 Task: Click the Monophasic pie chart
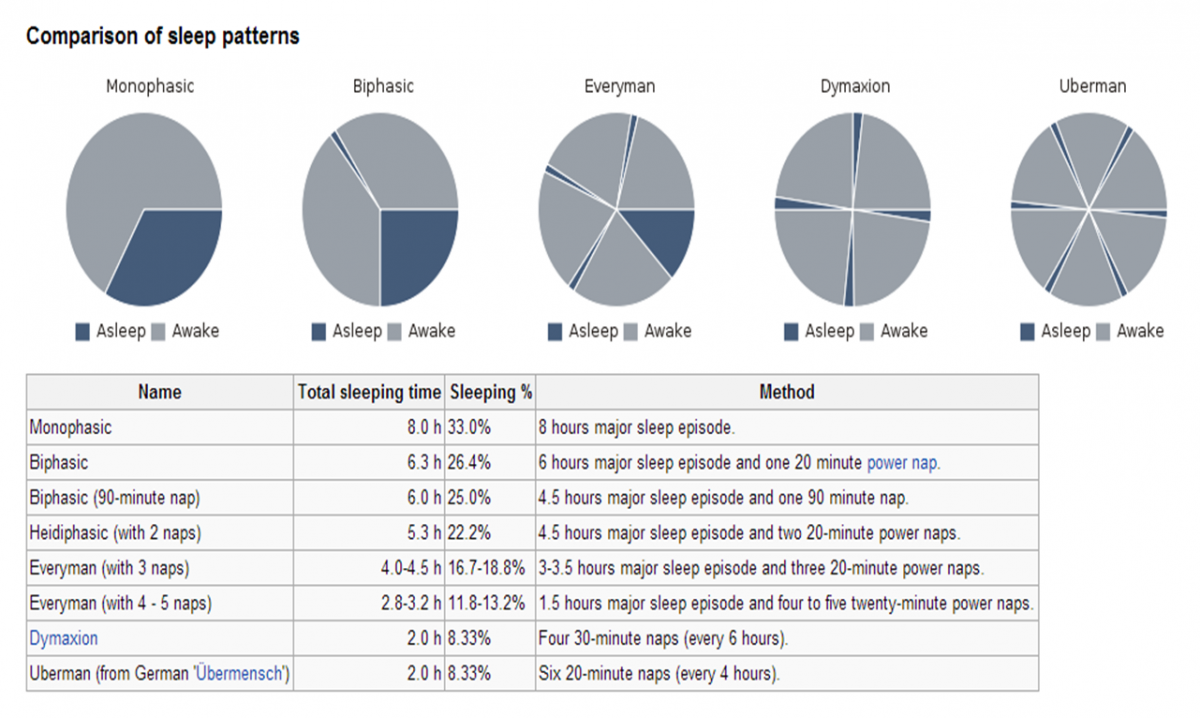pyautogui.click(x=144, y=209)
